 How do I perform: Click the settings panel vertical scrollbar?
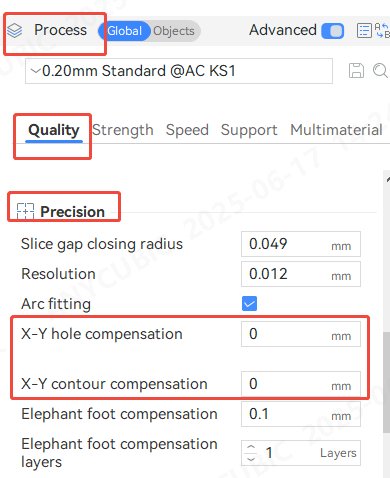(x=387, y=382)
